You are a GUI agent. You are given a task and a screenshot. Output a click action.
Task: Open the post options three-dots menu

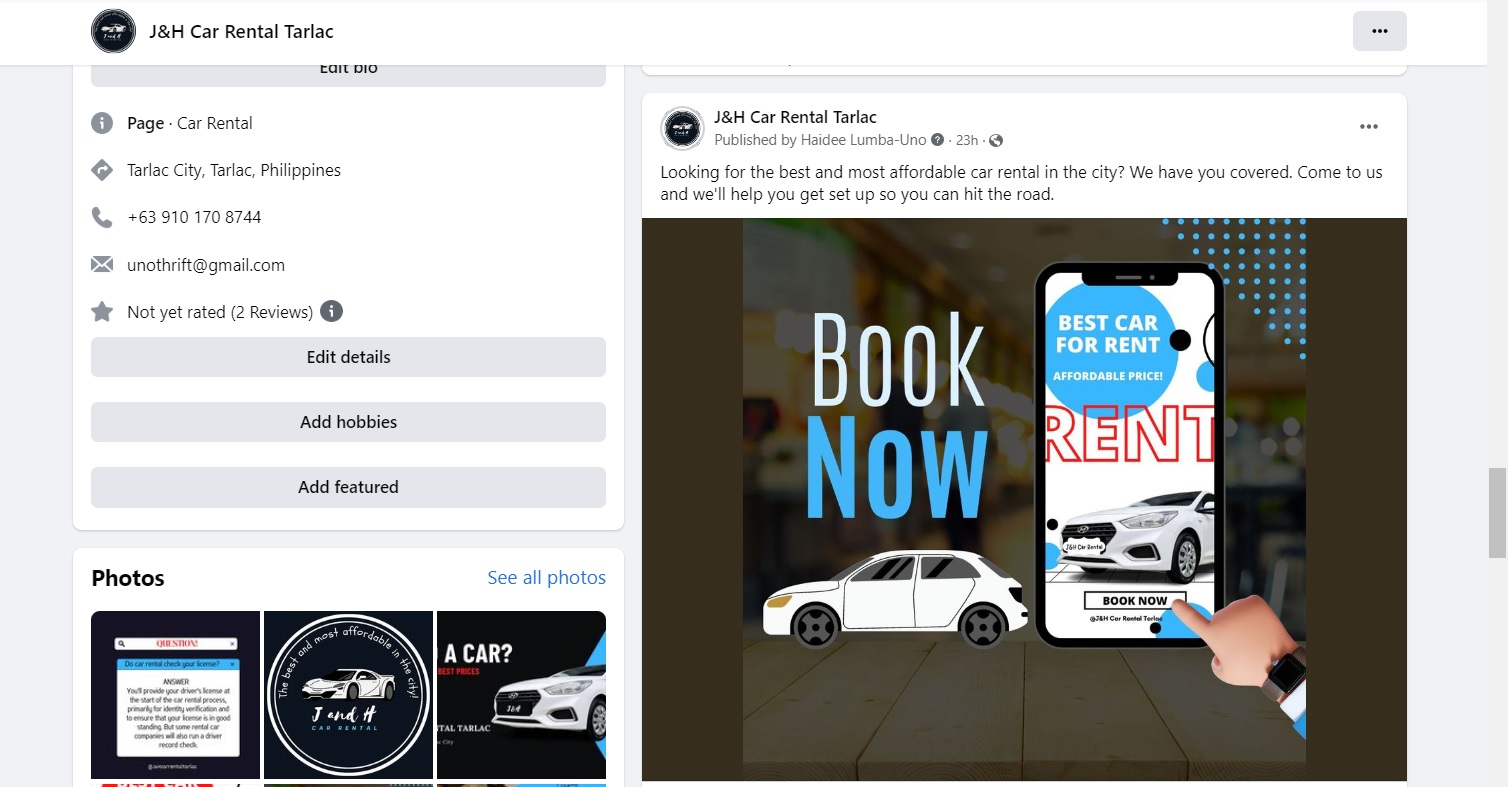1369,127
